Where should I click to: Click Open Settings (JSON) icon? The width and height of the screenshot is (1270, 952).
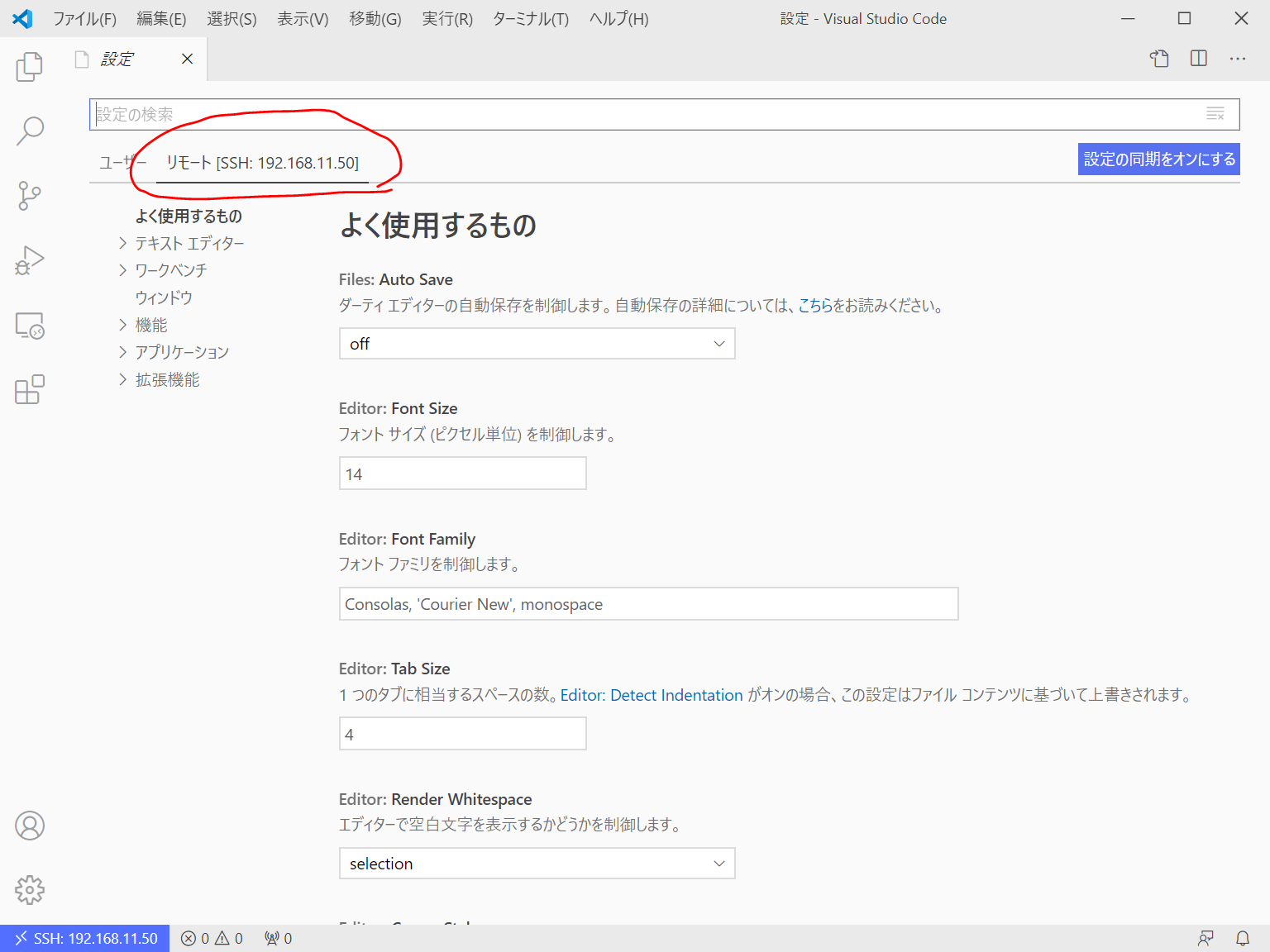[1159, 59]
